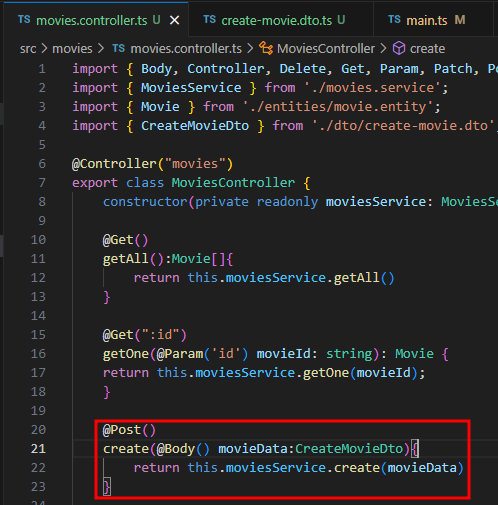Viewport: 498px width, 505px height.
Task: Place cursor on MoviesService import name
Action: pyautogui.click(x=191, y=88)
